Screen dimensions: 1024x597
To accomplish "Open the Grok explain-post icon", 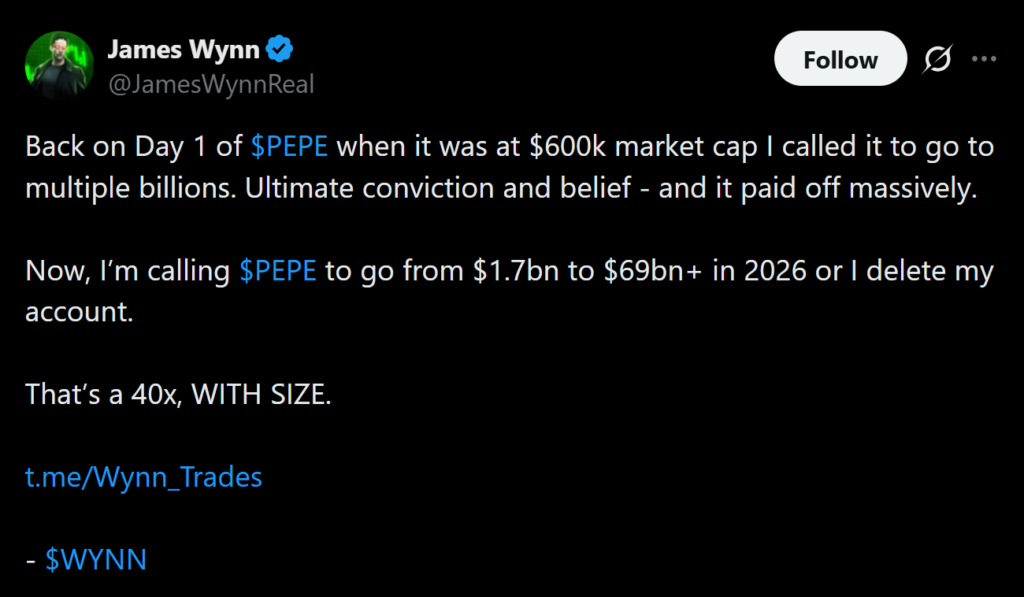I will click(937, 60).
